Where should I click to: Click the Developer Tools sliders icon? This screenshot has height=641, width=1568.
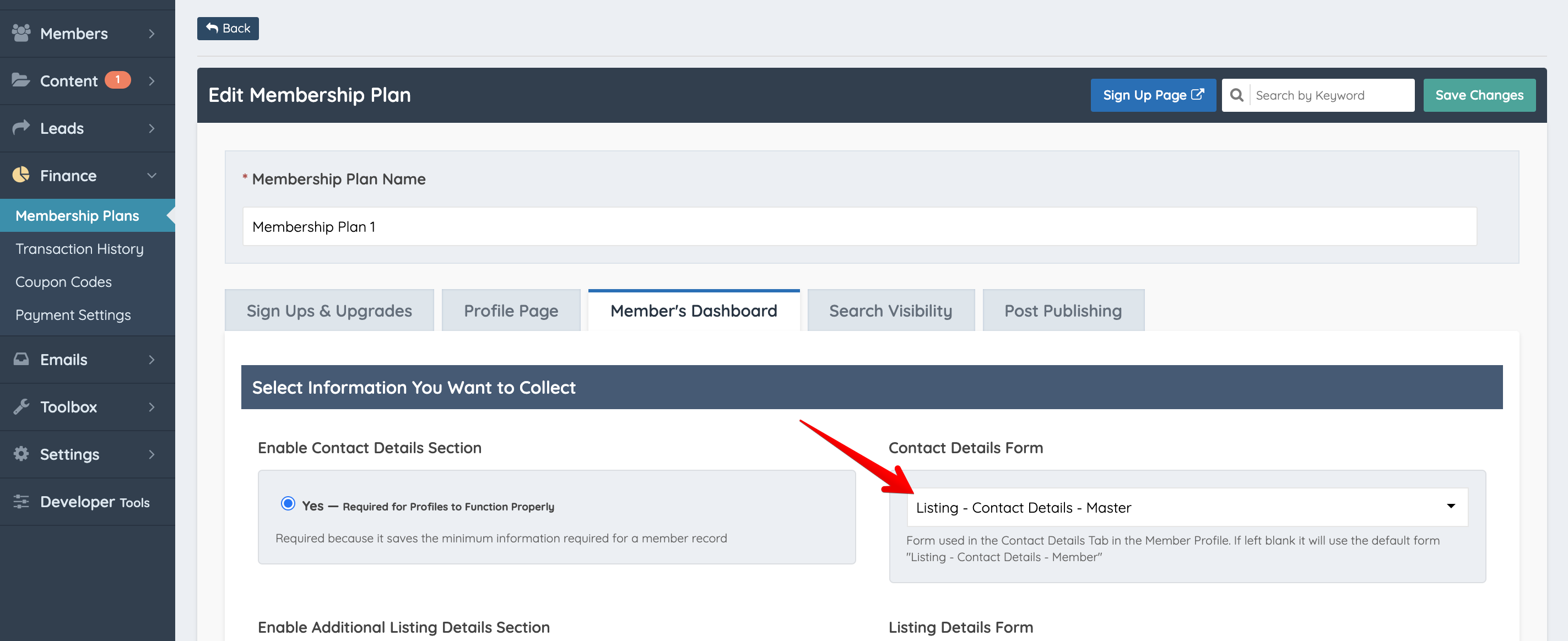[x=21, y=501]
